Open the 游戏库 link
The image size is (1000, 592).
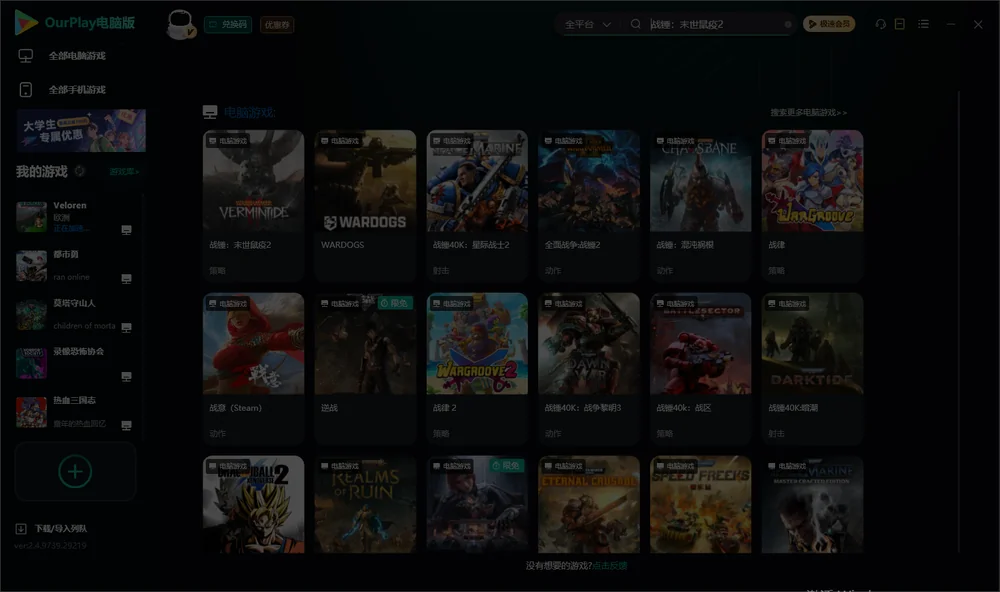(x=124, y=172)
